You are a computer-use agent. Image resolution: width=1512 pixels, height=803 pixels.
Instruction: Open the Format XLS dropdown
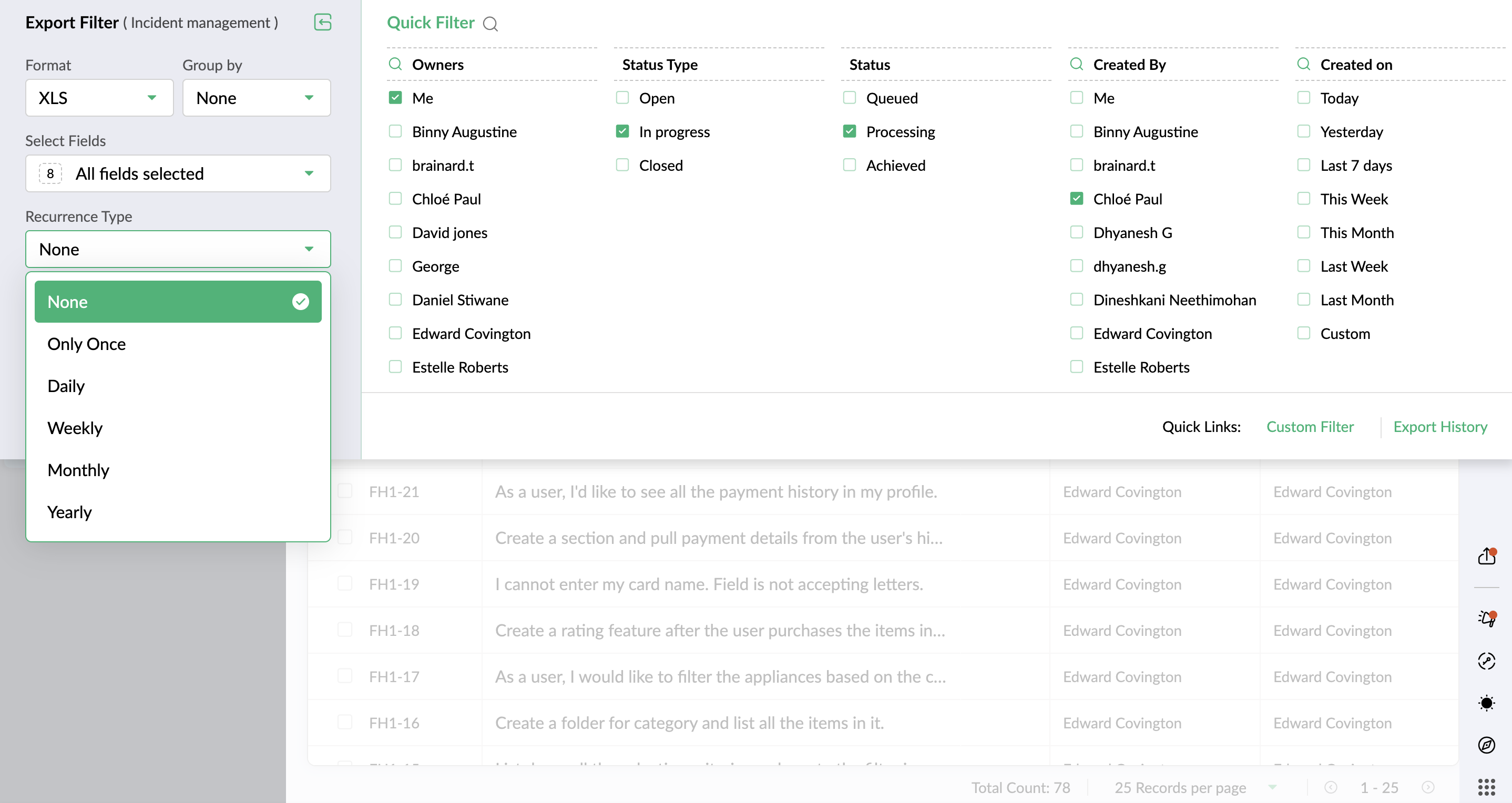click(x=99, y=98)
